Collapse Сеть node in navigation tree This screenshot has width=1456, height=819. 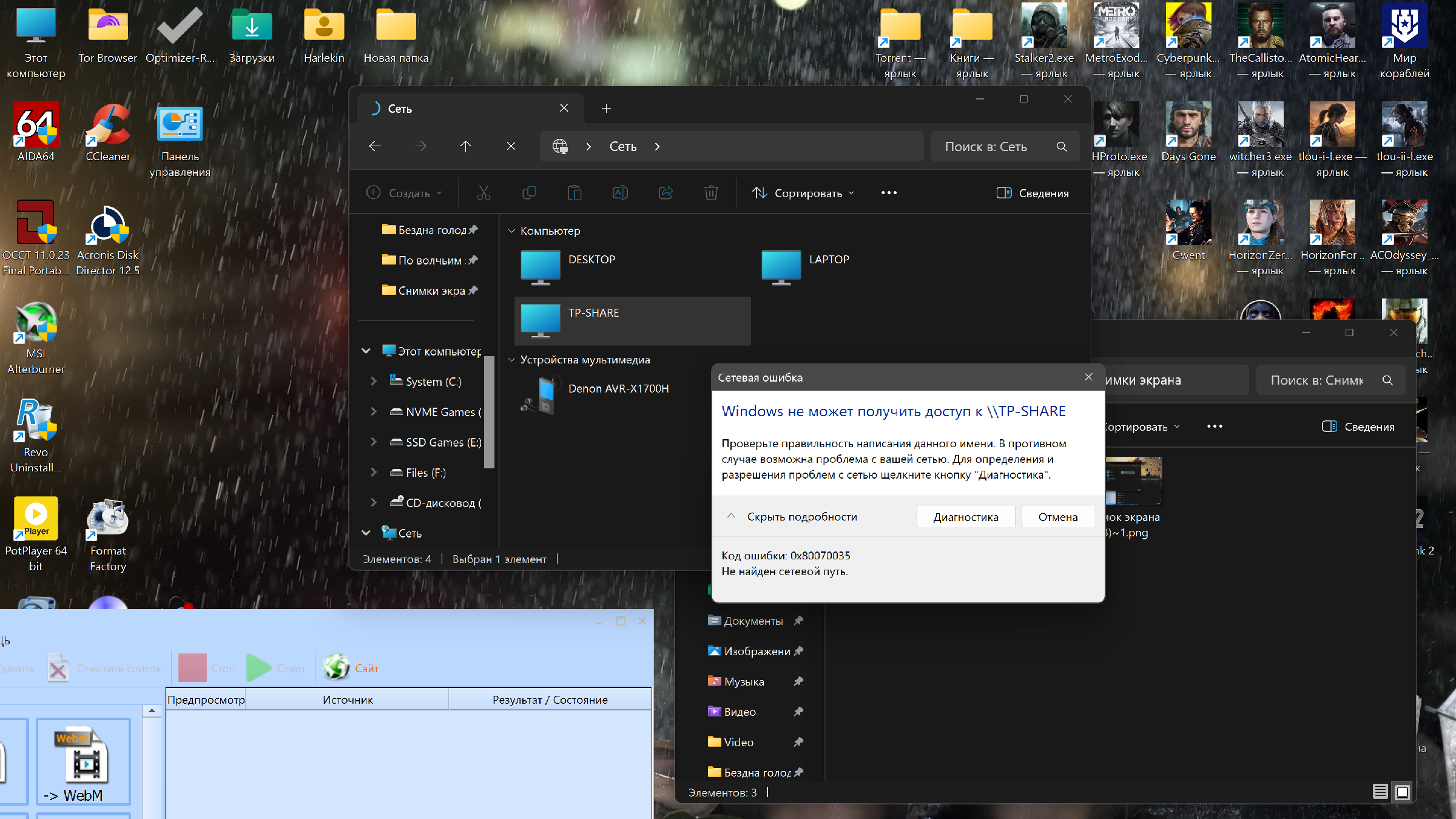(366, 533)
